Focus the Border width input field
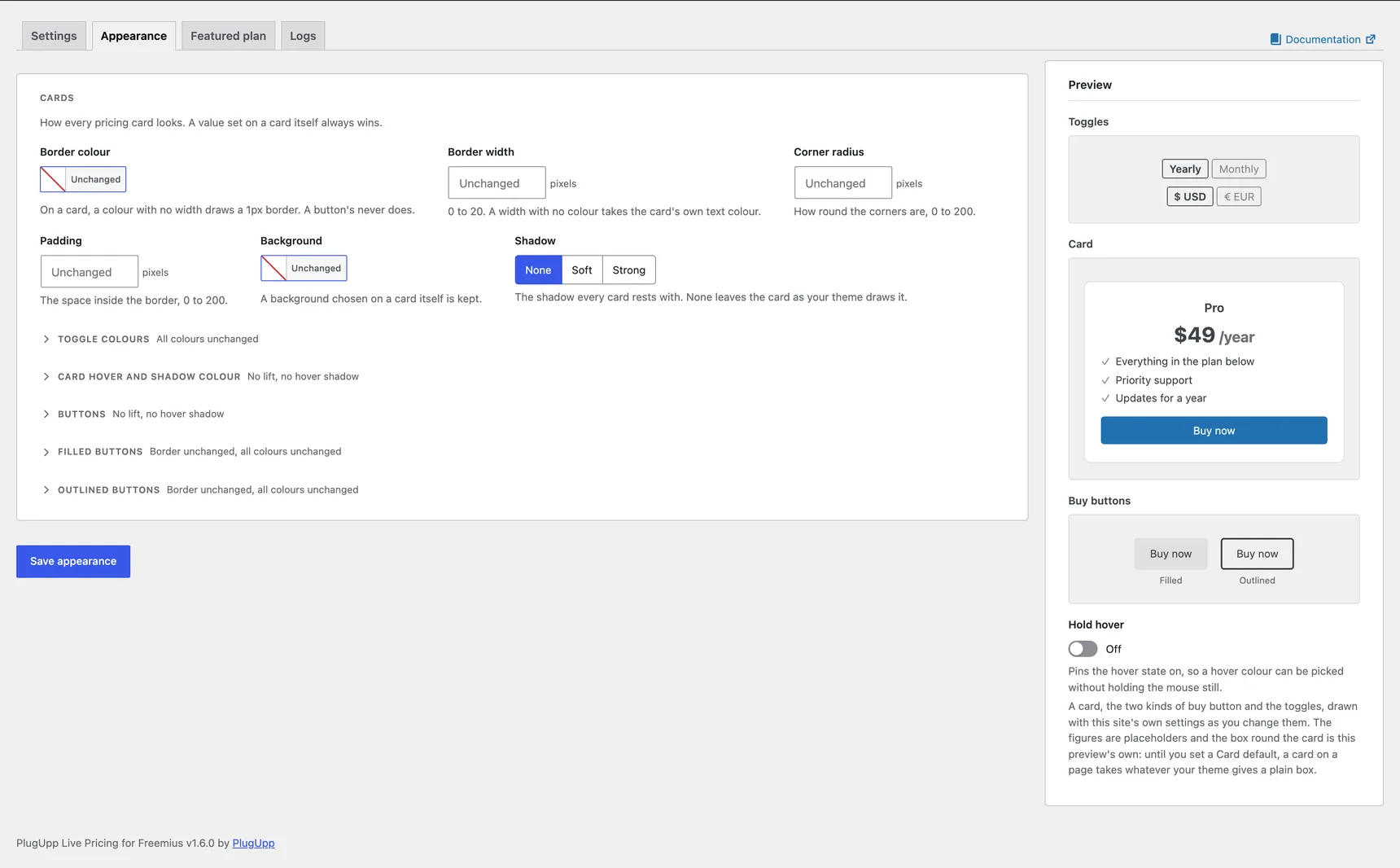The width and height of the screenshot is (1400, 868). (x=497, y=183)
